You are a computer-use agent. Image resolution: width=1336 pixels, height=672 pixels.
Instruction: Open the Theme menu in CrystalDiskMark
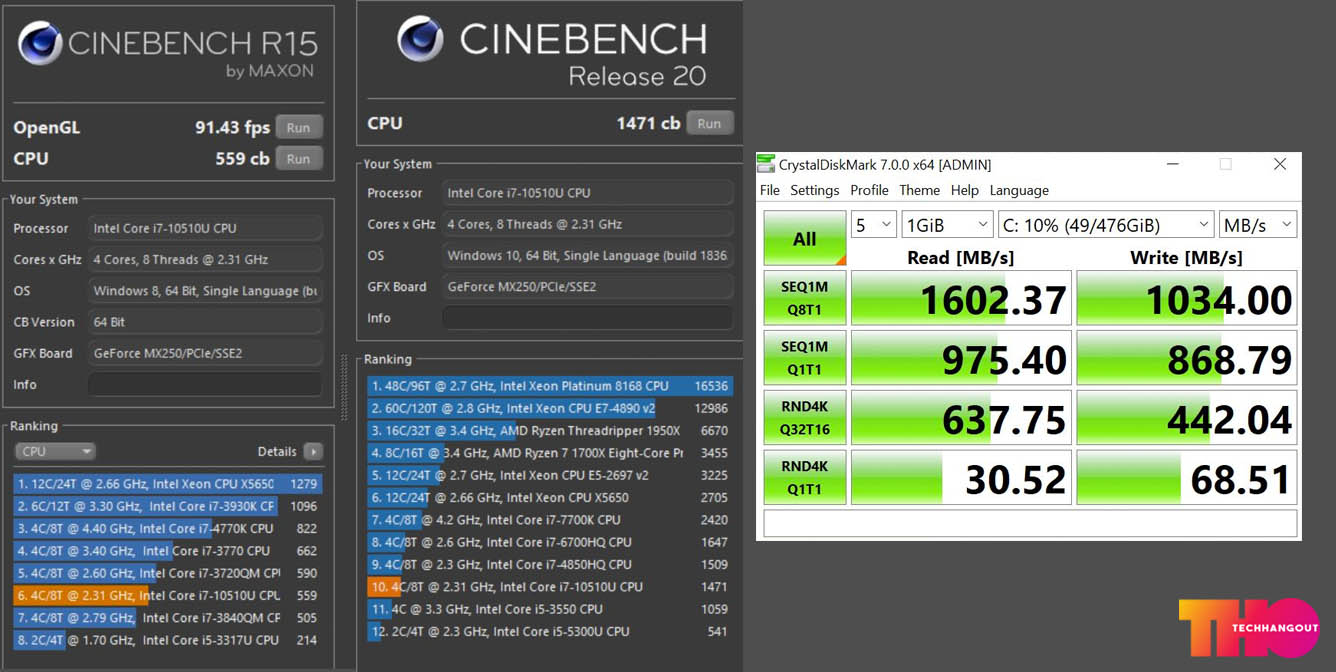pos(919,190)
